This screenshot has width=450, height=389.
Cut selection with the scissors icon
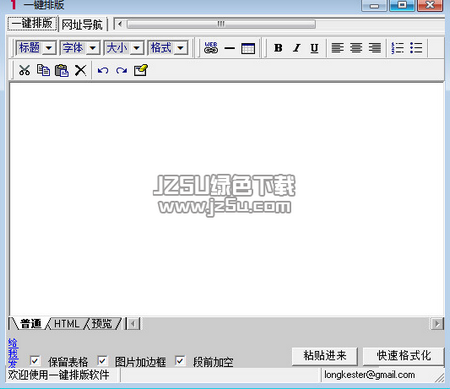coord(24,70)
